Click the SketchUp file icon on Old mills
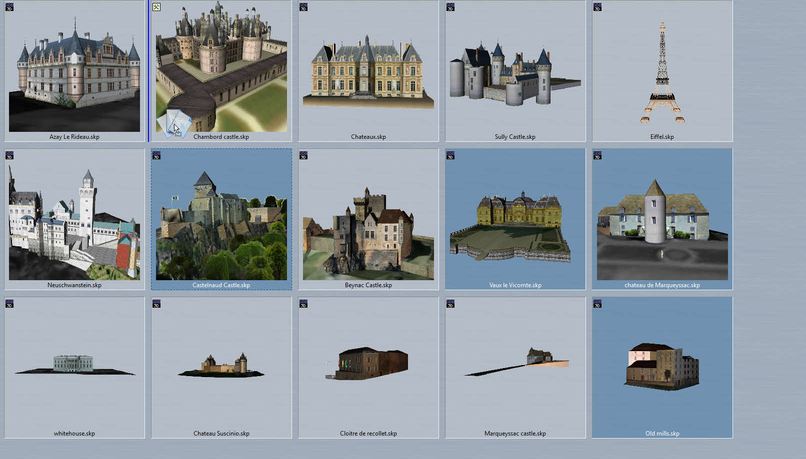Image resolution: width=806 pixels, height=459 pixels. click(598, 304)
